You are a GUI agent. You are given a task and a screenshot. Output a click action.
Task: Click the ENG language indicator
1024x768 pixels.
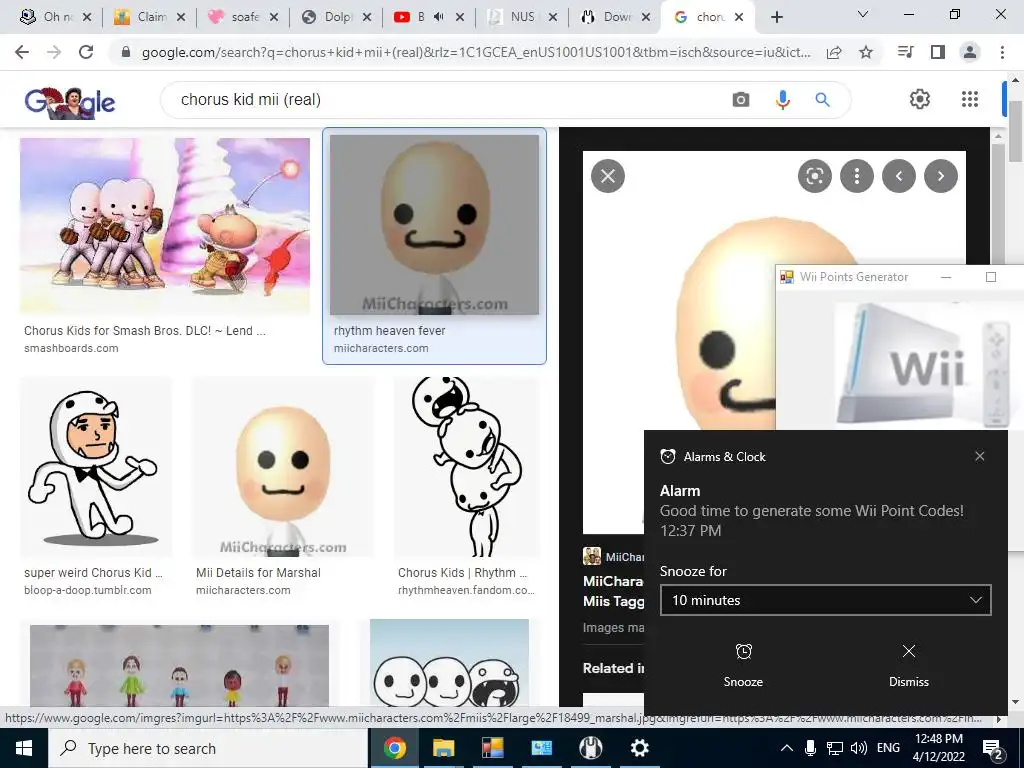(x=888, y=748)
